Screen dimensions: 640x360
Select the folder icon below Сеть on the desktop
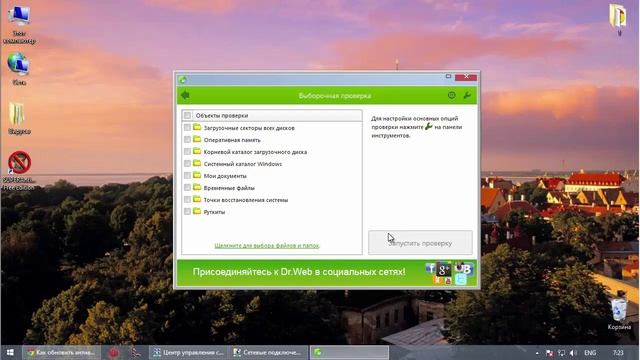(19, 118)
